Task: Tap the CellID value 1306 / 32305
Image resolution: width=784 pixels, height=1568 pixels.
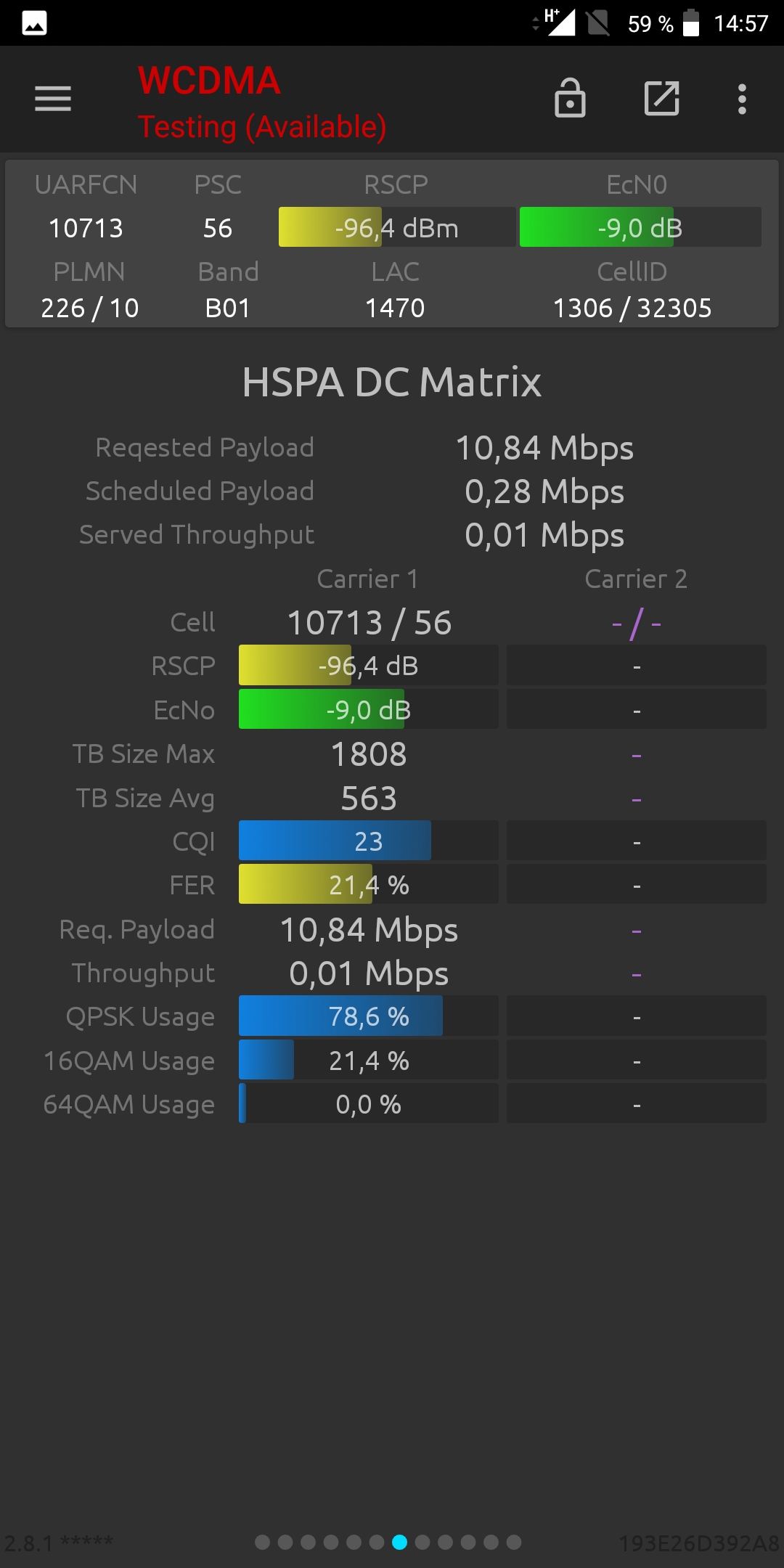Action: (x=632, y=308)
